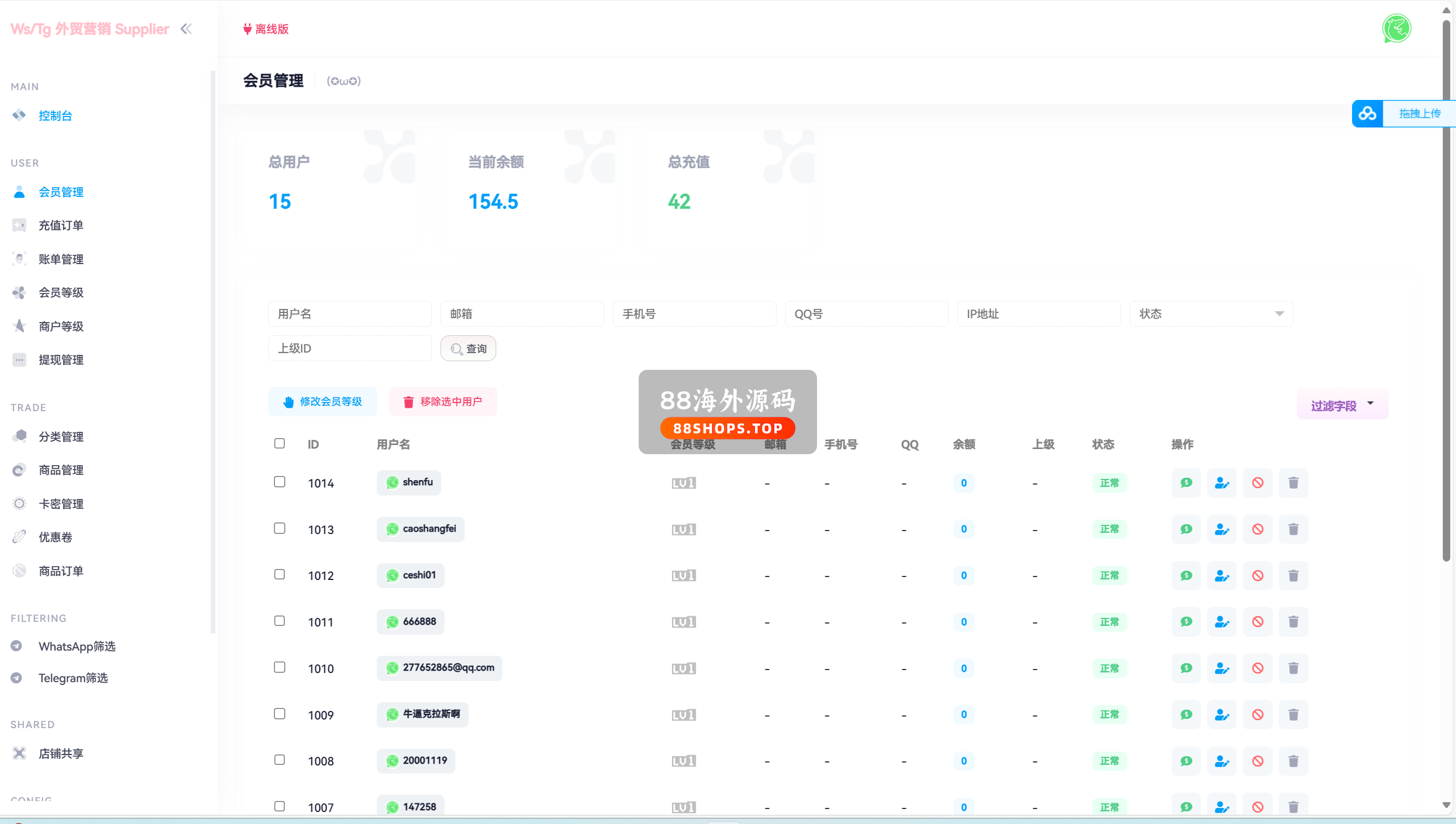Screen dimensions: 1456x824
Task: Click the ban icon for user 20001119
Action: click(x=1257, y=761)
